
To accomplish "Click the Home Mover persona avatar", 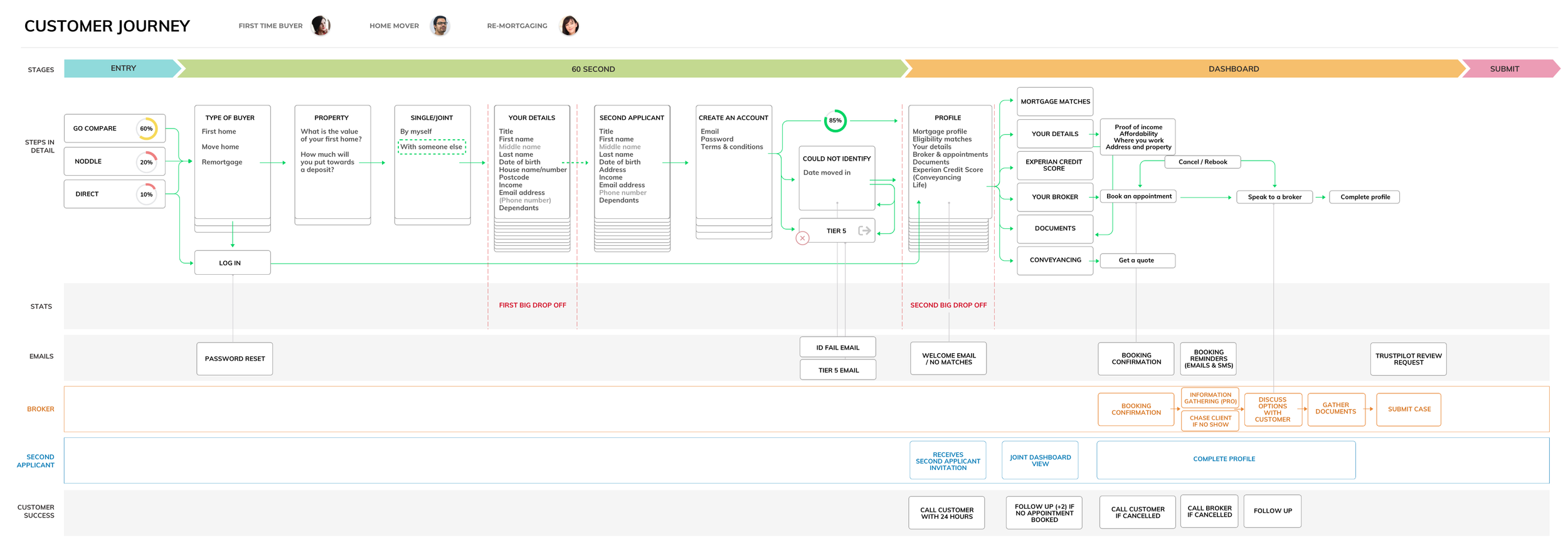I will 440,26.
